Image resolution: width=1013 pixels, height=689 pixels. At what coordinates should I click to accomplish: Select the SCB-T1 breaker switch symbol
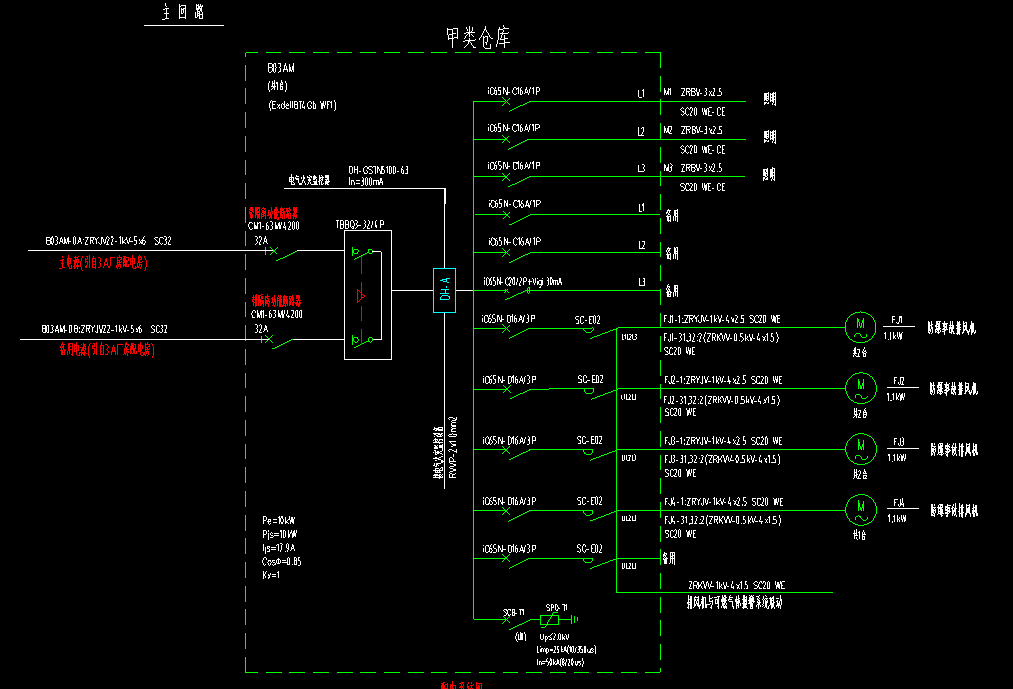pos(517,622)
